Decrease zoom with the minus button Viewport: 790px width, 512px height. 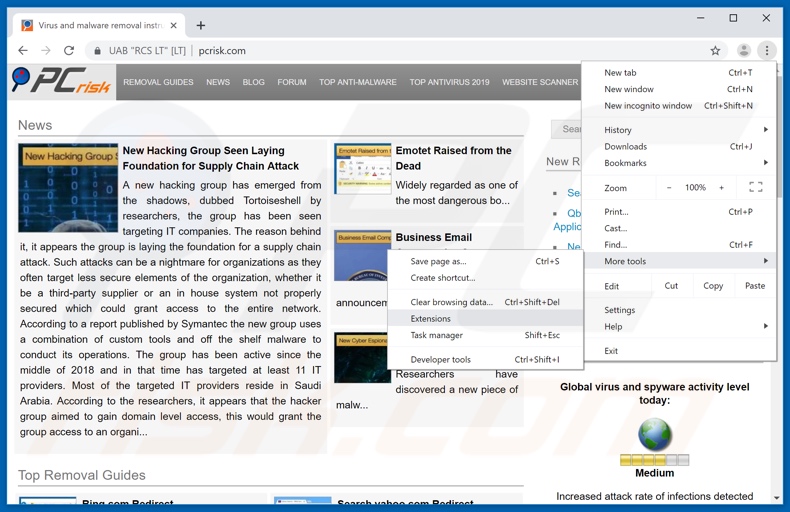pyautogui.click(x=669, y=187)
